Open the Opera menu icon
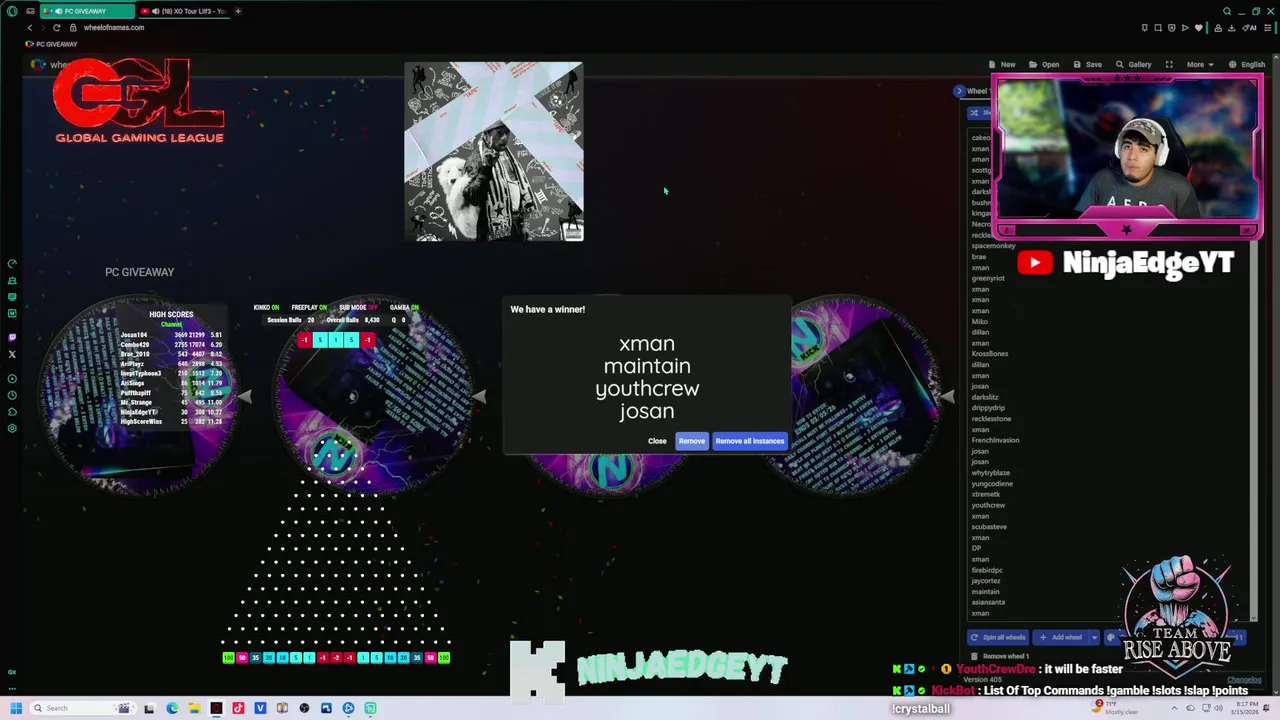Image resolution: width=1280 pixels, height=720 pixels. click(x=12, y=11)
